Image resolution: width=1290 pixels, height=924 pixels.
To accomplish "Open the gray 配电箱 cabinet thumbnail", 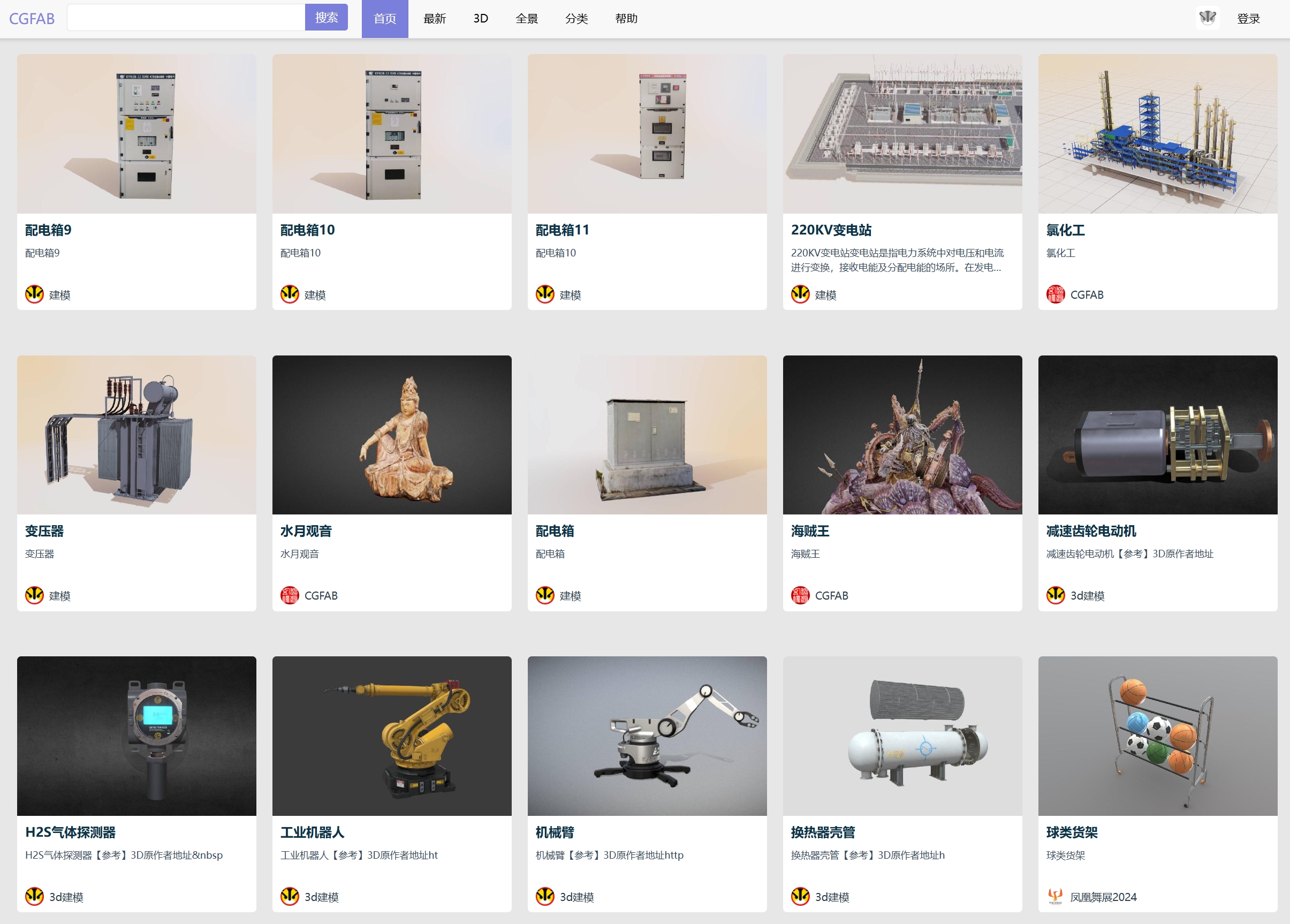I will (x=647, y=435).
